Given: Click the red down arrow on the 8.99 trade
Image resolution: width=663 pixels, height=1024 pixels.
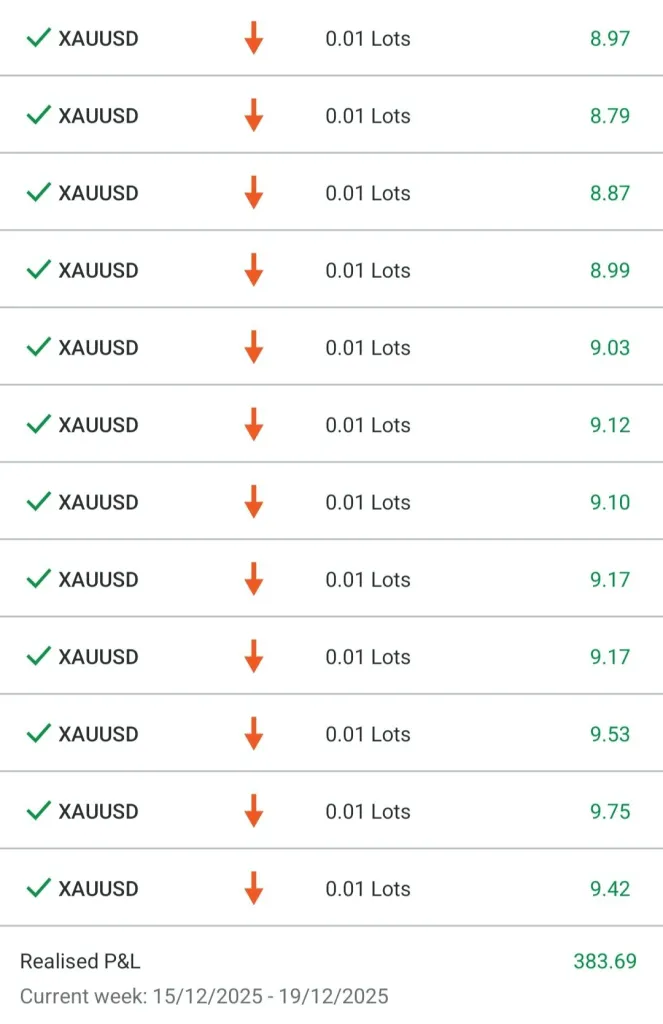Looking at the screenshot, I should click(254, 270).
